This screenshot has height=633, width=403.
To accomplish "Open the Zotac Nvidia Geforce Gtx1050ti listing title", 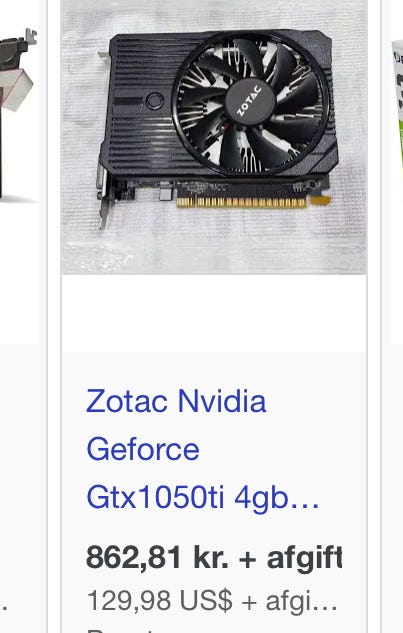I will pos(203,449).
